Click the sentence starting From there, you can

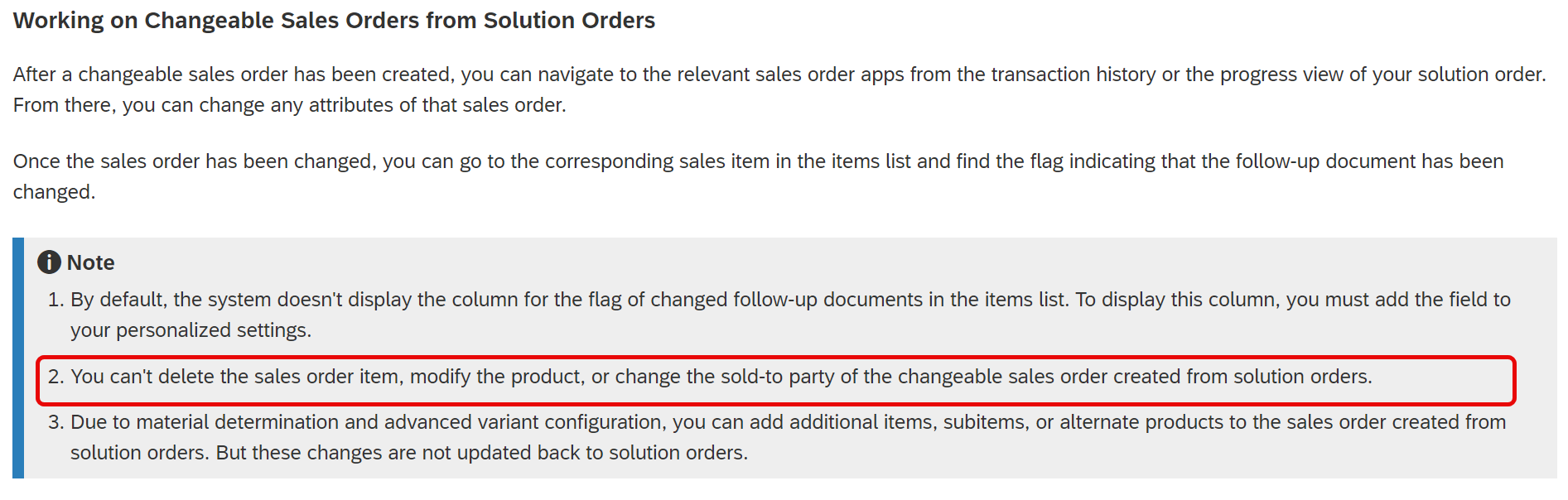[x=290, y=105]
